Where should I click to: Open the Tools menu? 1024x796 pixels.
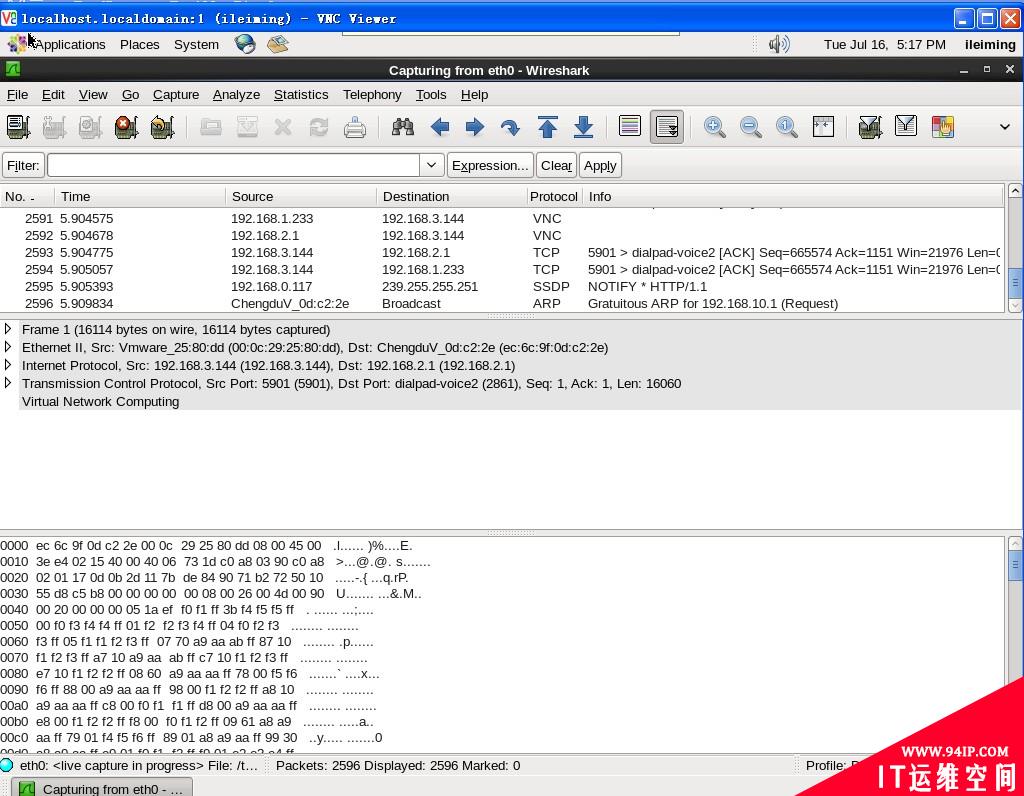tap(431, 95)
